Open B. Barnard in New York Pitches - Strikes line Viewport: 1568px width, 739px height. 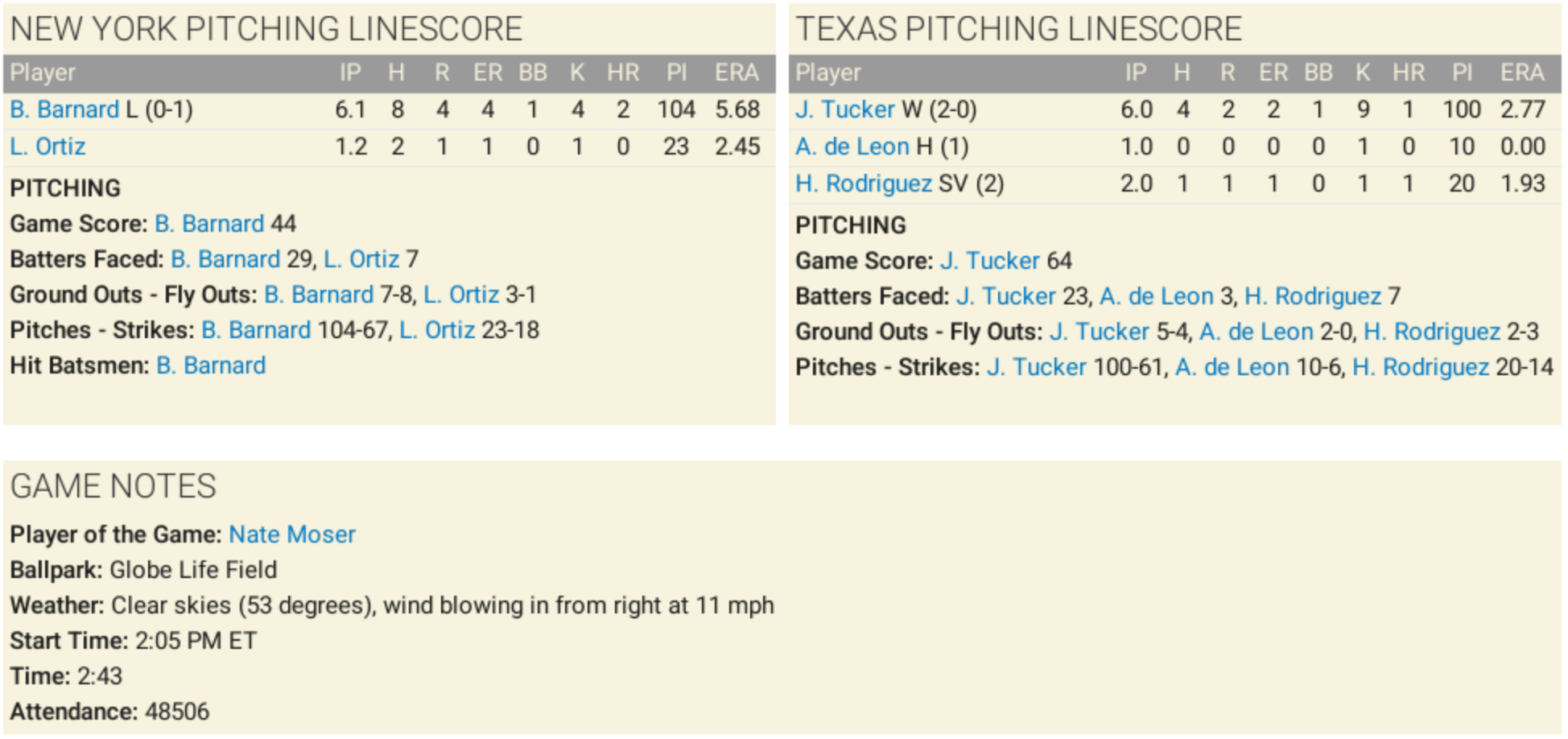pyautogui.click(x=256, y=330)
